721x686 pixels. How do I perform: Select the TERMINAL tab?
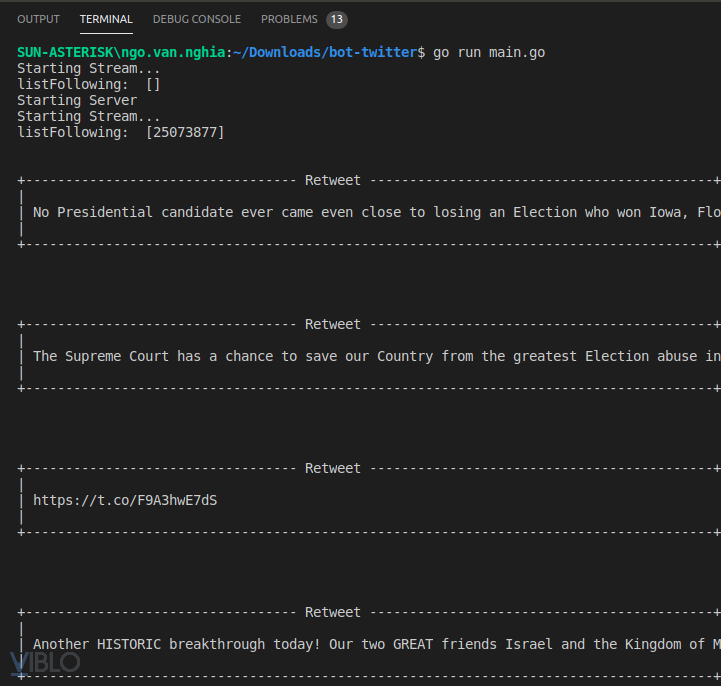[106, 19]
